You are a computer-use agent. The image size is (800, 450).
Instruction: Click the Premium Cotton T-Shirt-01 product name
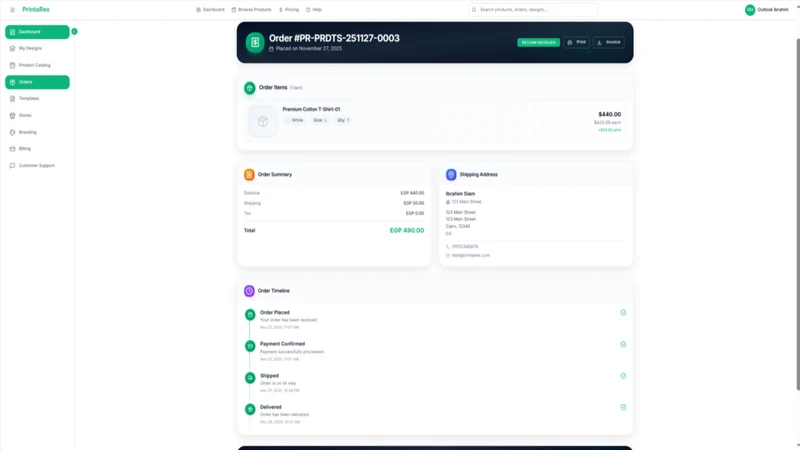[x=311, y=109]
